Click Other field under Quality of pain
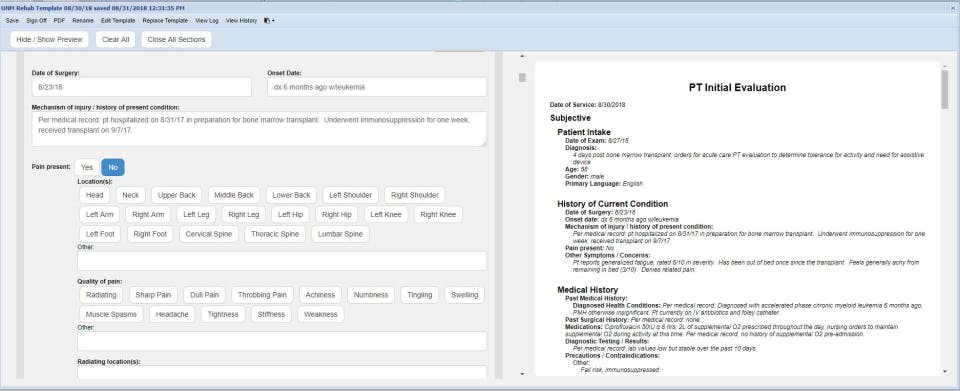This screenshot has width=960, height=391. (x=282, y=341)
